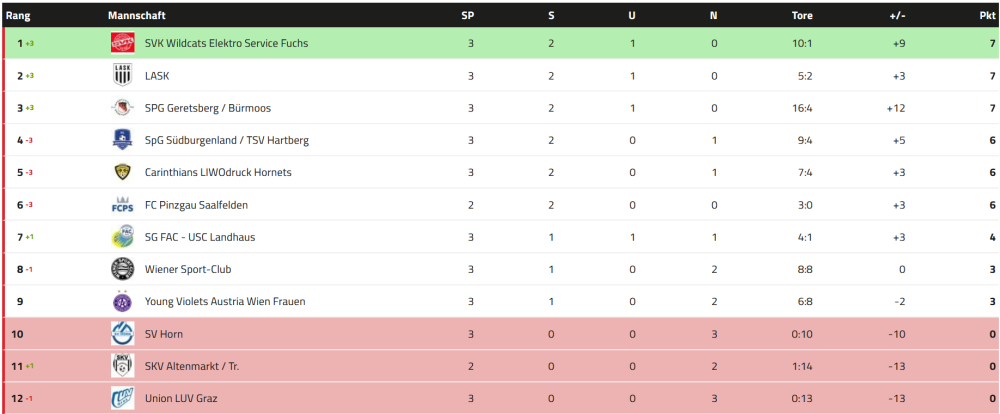Open Young Violets Austria Wien Frauen link
The height and width of the screenshot is (414, 1000).
tap(225, 302)
